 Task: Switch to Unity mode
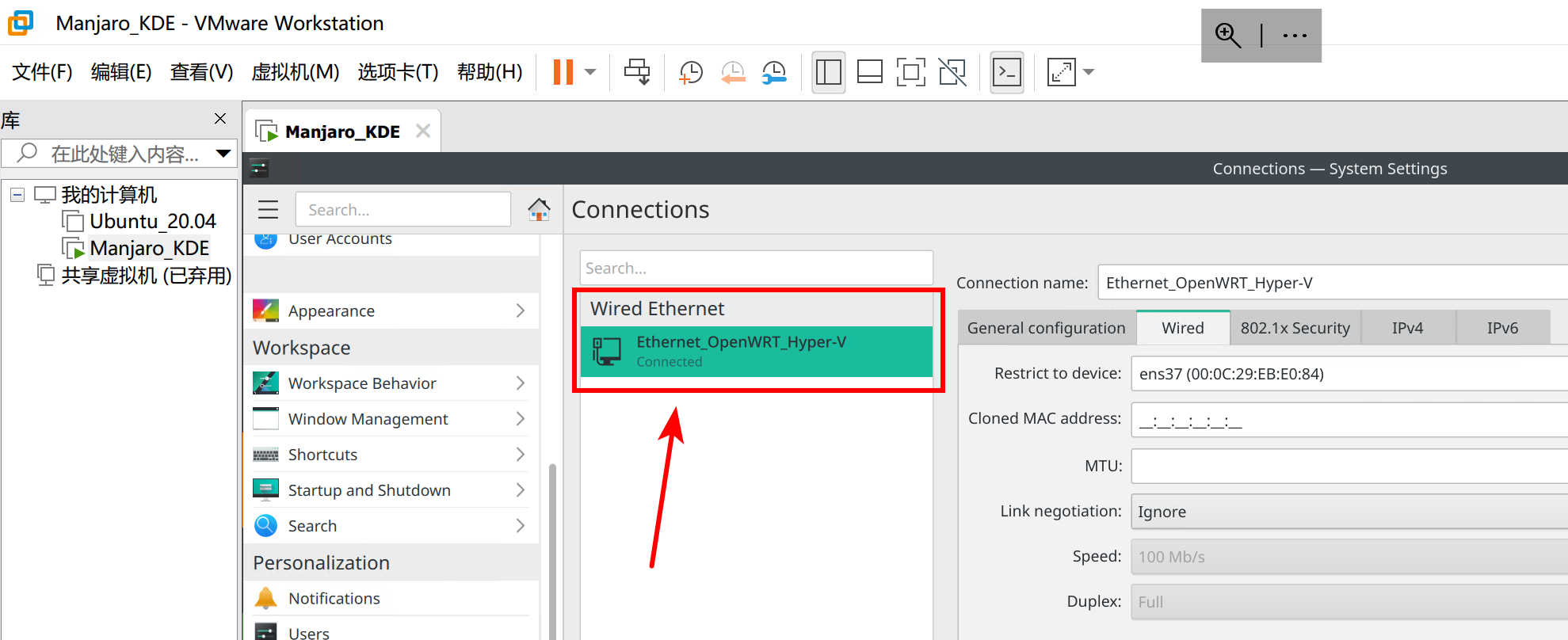952,72
